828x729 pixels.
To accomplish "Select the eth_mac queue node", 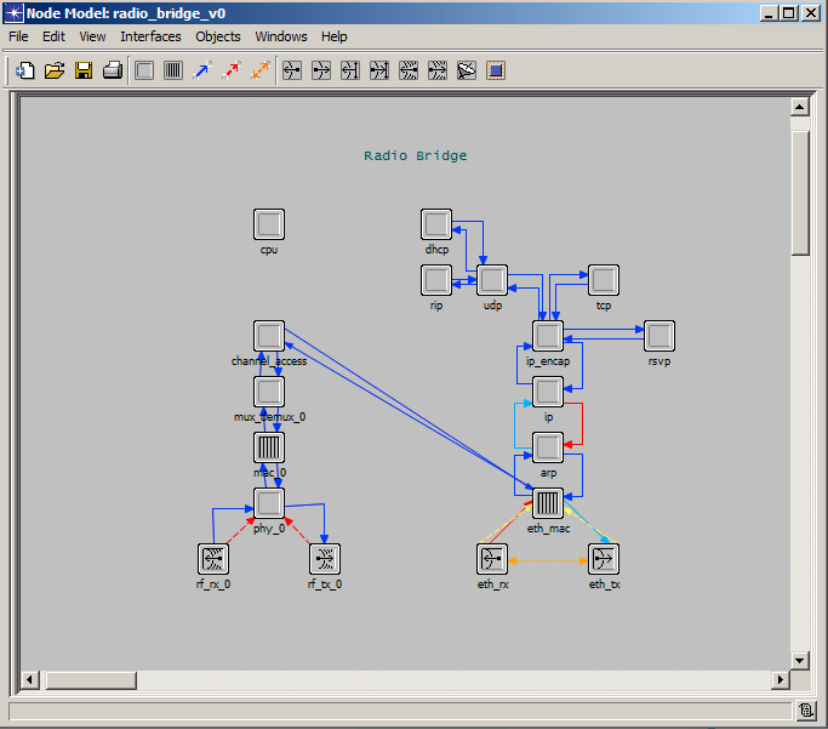I will pyautogui.click(x=548, y=503).
